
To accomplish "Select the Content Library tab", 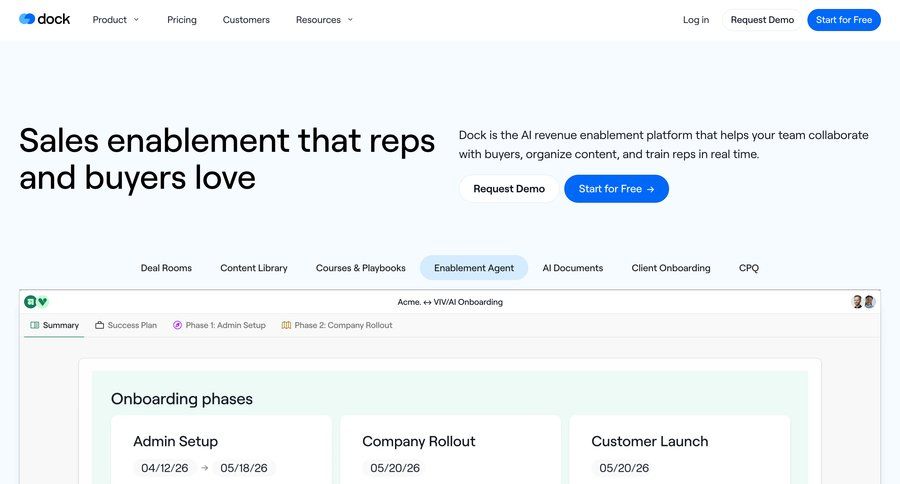I will tap(254, 268).
